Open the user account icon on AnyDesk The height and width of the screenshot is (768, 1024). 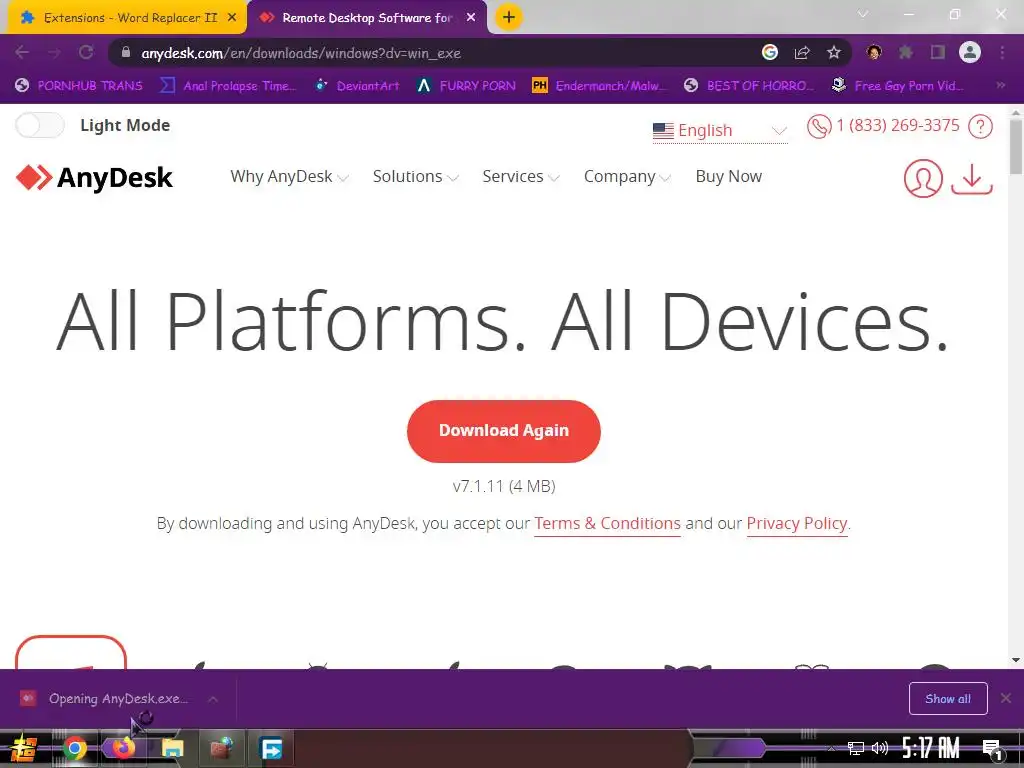coord(923,178)
